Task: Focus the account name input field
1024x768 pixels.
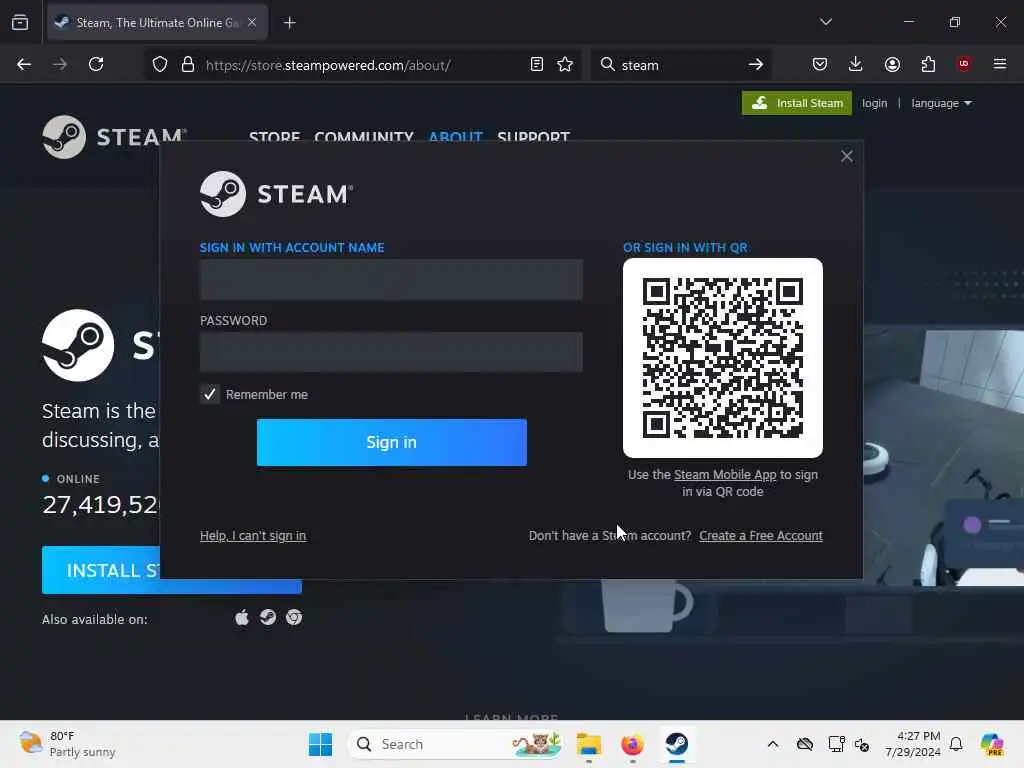Action: pyautogui.click(x=391, y=280)
